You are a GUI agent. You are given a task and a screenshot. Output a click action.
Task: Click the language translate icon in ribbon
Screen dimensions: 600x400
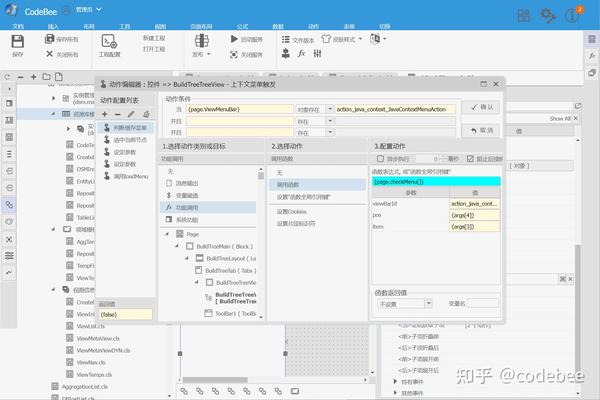[x=375, y=39]
